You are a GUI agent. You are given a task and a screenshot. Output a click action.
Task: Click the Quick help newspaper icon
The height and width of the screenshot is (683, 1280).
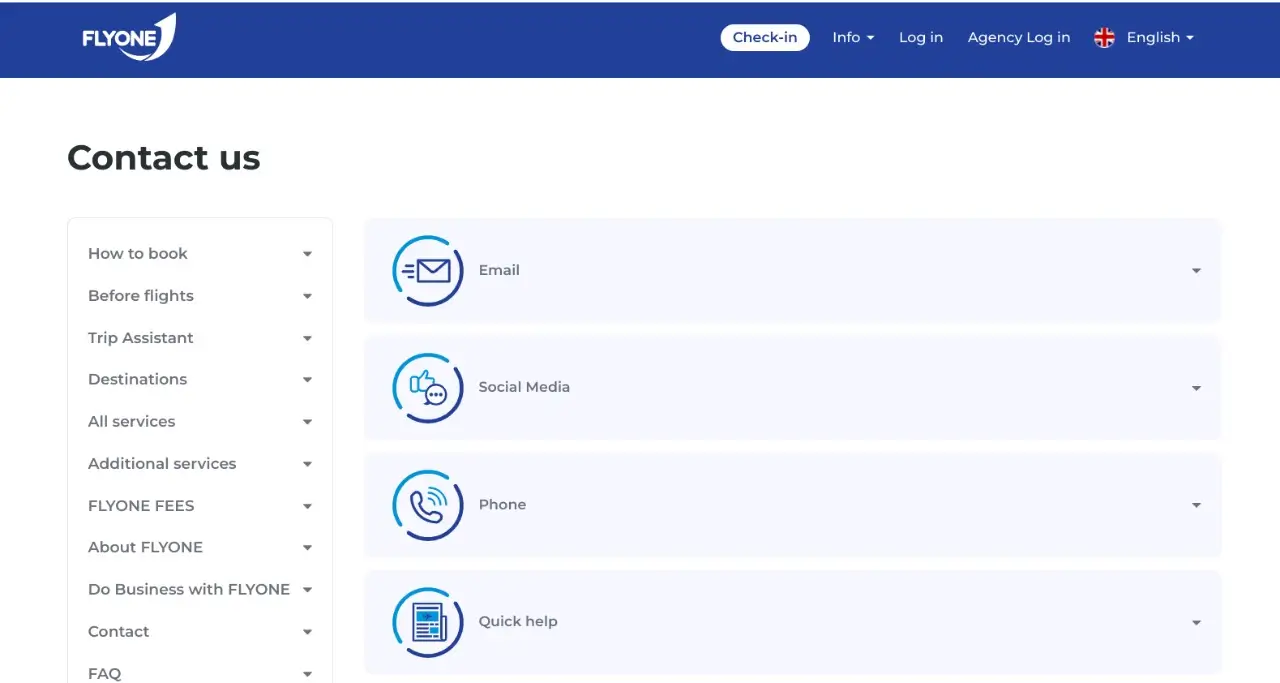tap(428, 622)
